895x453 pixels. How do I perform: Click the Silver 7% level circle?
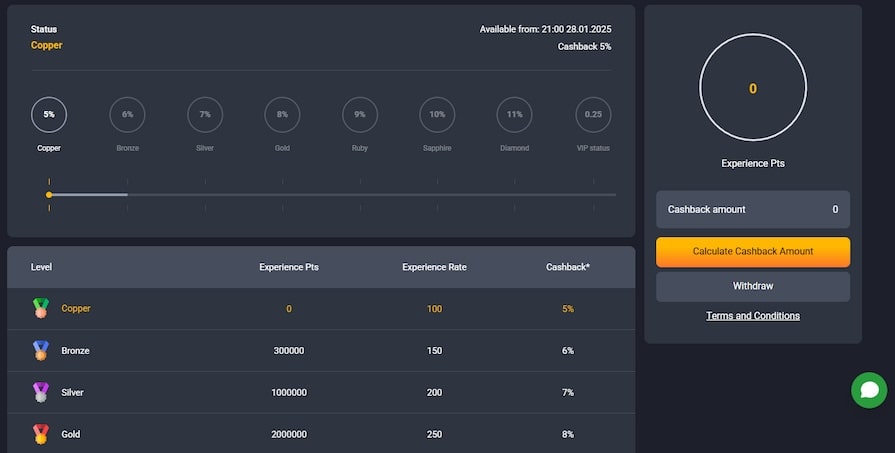tap(205, 115)
